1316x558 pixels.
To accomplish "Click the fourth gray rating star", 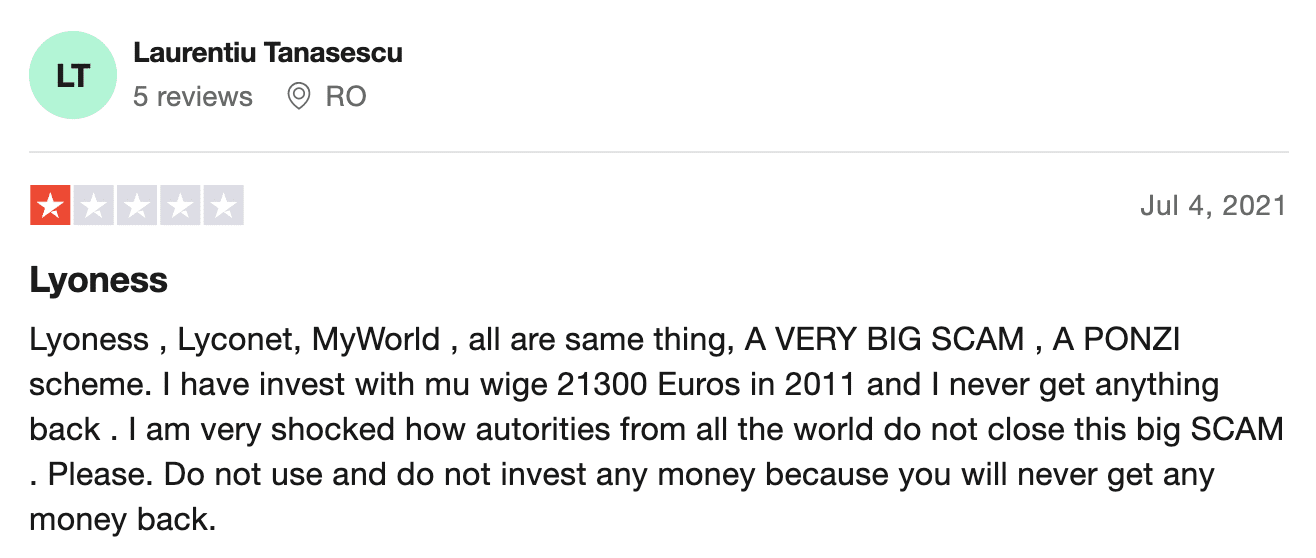I will pos(180,206).
